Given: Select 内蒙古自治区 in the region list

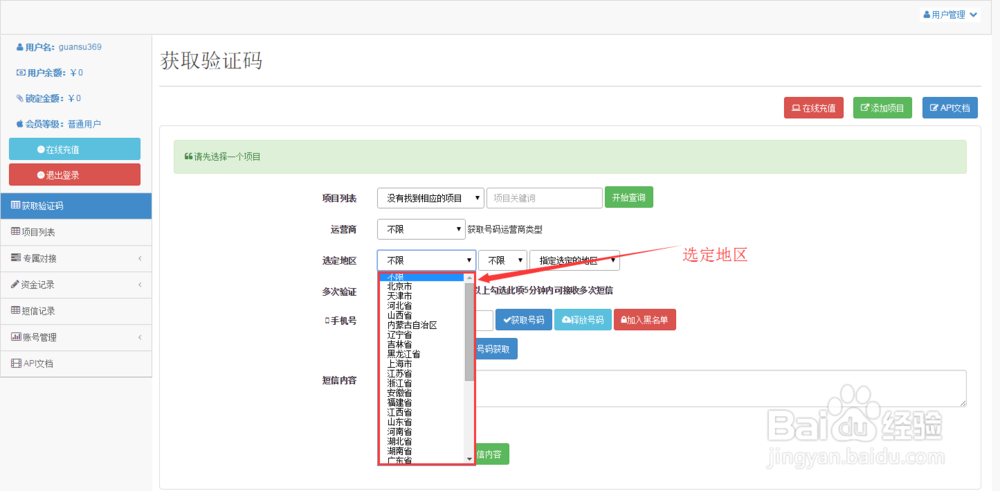Looking at the screenshot, I should (x=422, y=325).
